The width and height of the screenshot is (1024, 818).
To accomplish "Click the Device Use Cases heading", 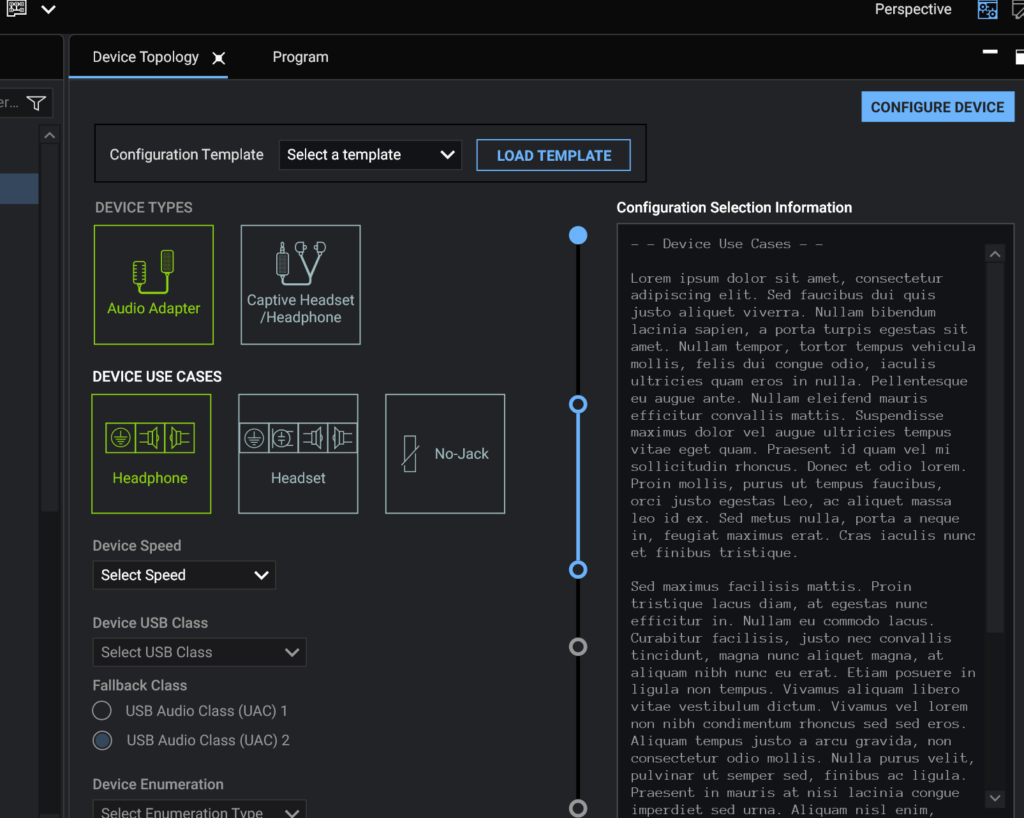I will pyautogui.click(x=157, y=377).
